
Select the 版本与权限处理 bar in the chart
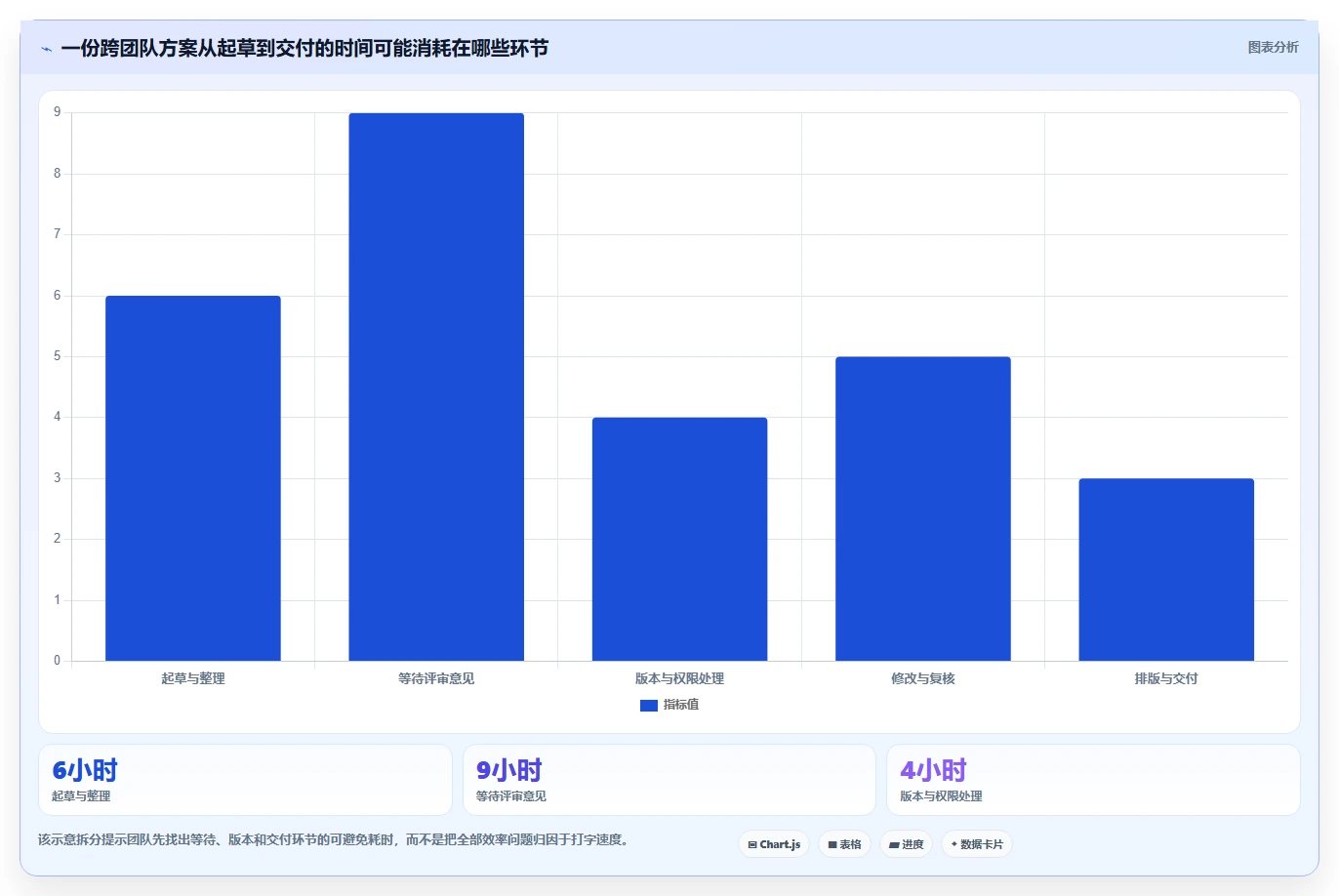click(679, 539)
